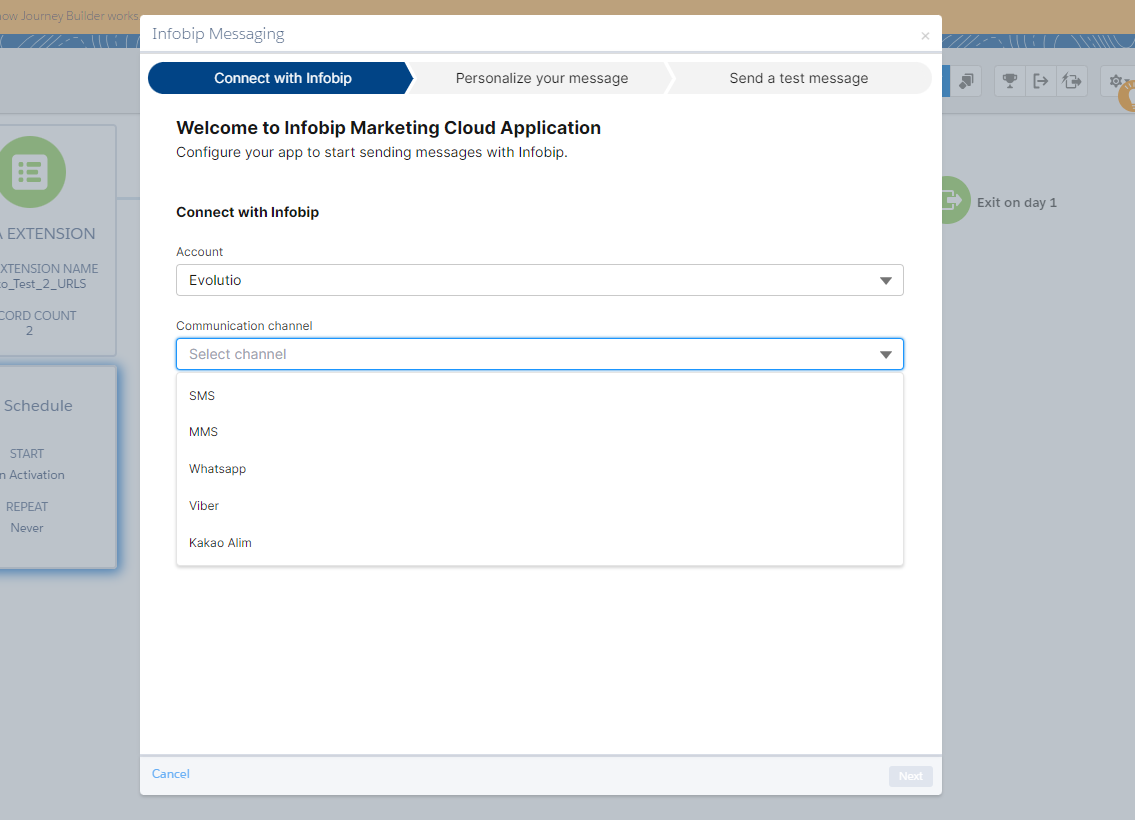The height and width of the screenshot is (820, 1135).
Task: Collapse the Communication channel dropdown arrow
Action: pos(885,355)
